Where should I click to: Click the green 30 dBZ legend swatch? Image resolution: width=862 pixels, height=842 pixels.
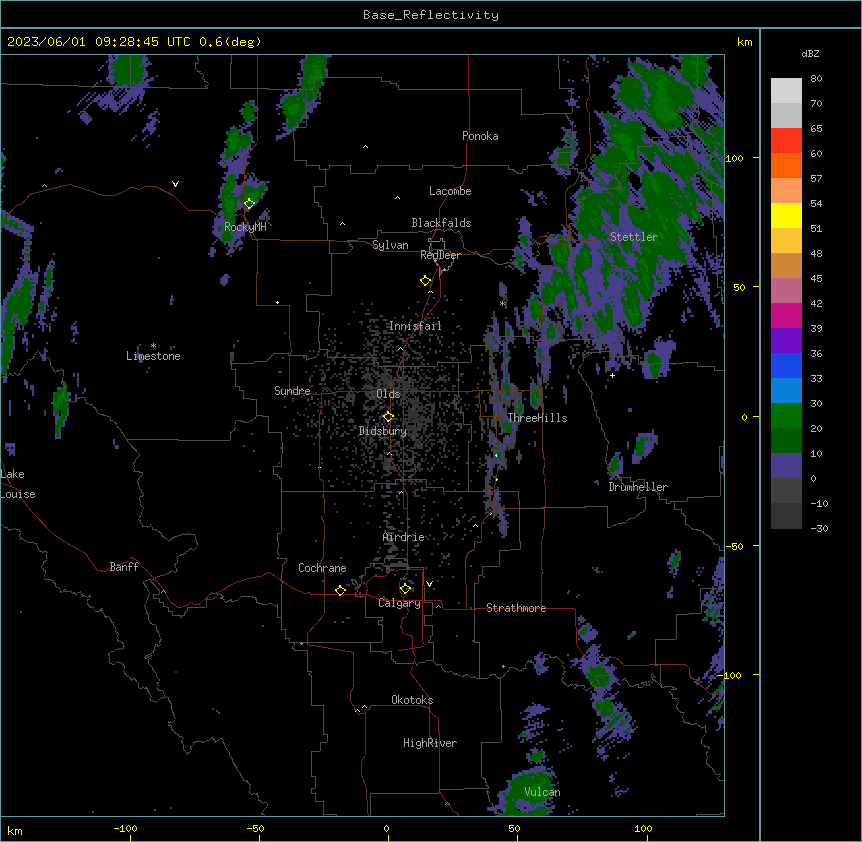pyautogui.click(x=786, y=416)
